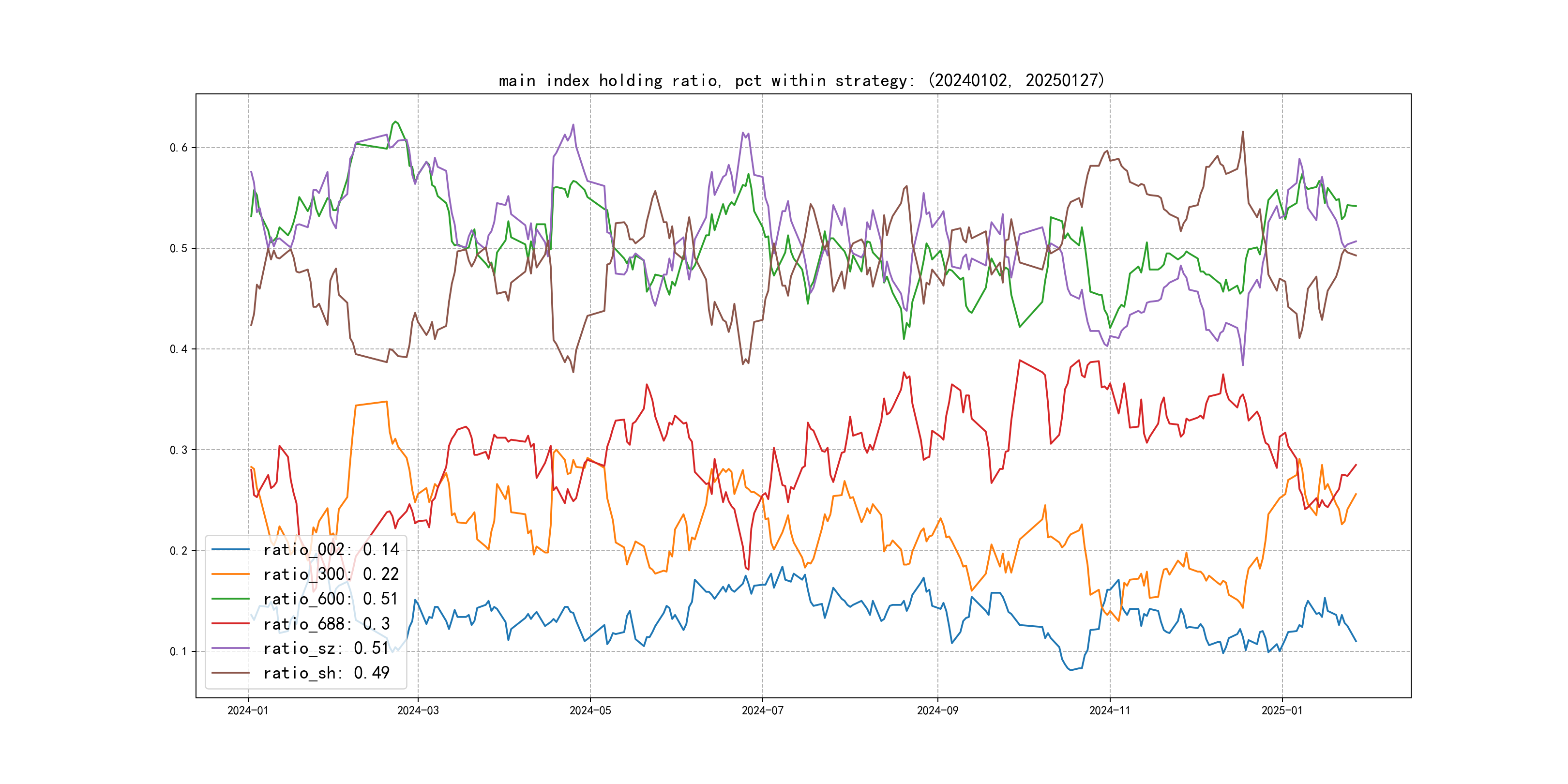Click the 2024-01 x-axis label
The image size is (1568, 784).
tap(248, 711)
